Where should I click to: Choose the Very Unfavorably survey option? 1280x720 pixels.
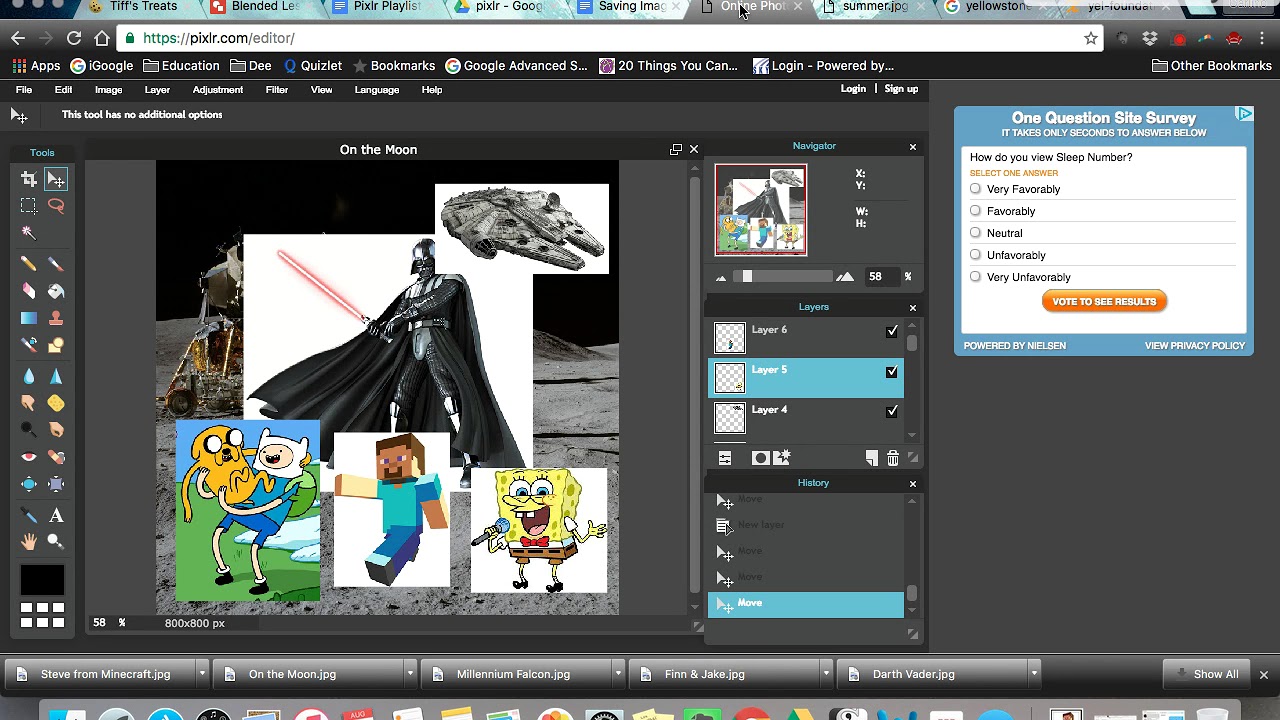click(975, 277)
